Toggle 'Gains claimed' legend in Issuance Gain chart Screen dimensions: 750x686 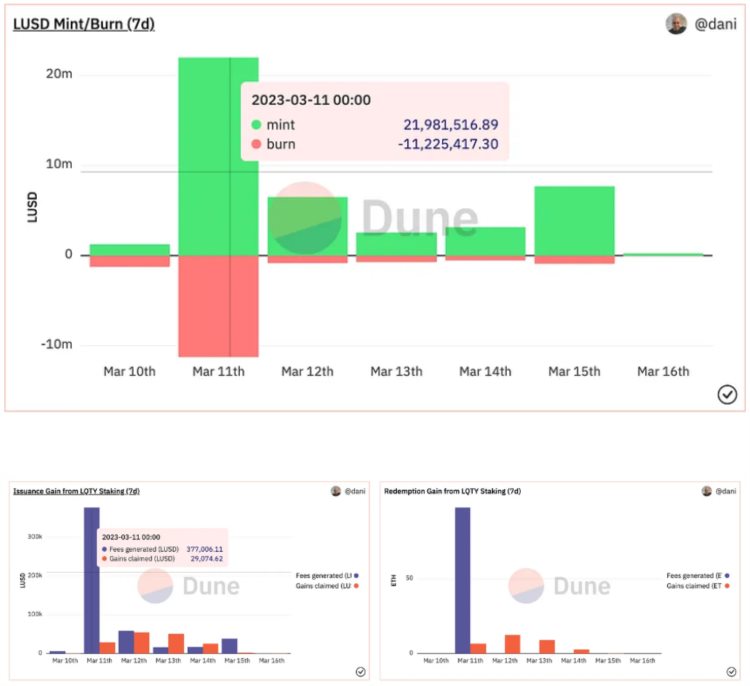tap(327, 586)
